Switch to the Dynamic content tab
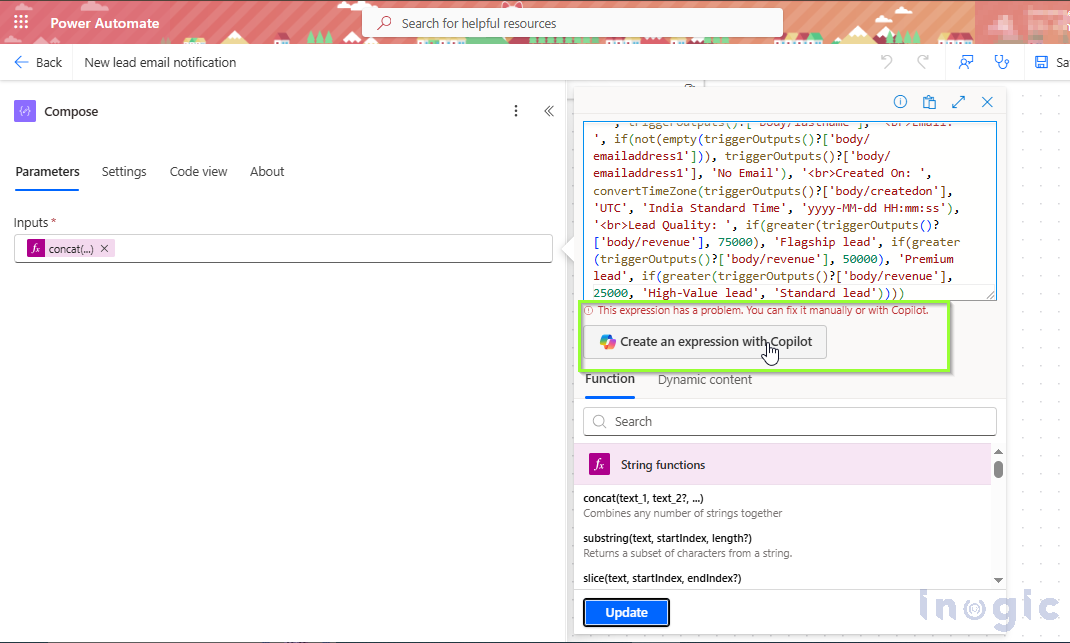This screenshot has width=1070, height=643. point(704,380)
